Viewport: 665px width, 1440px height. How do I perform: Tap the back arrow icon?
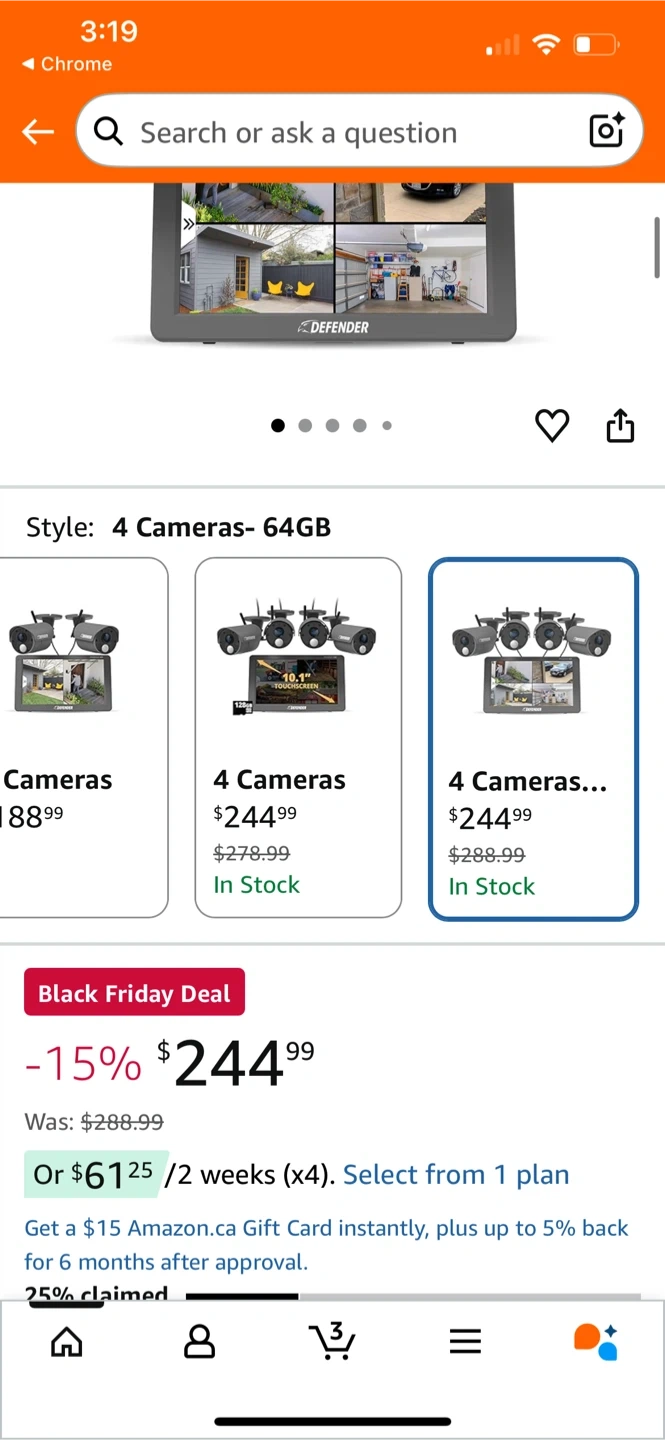pyautogui.click(x=38, y=132)
